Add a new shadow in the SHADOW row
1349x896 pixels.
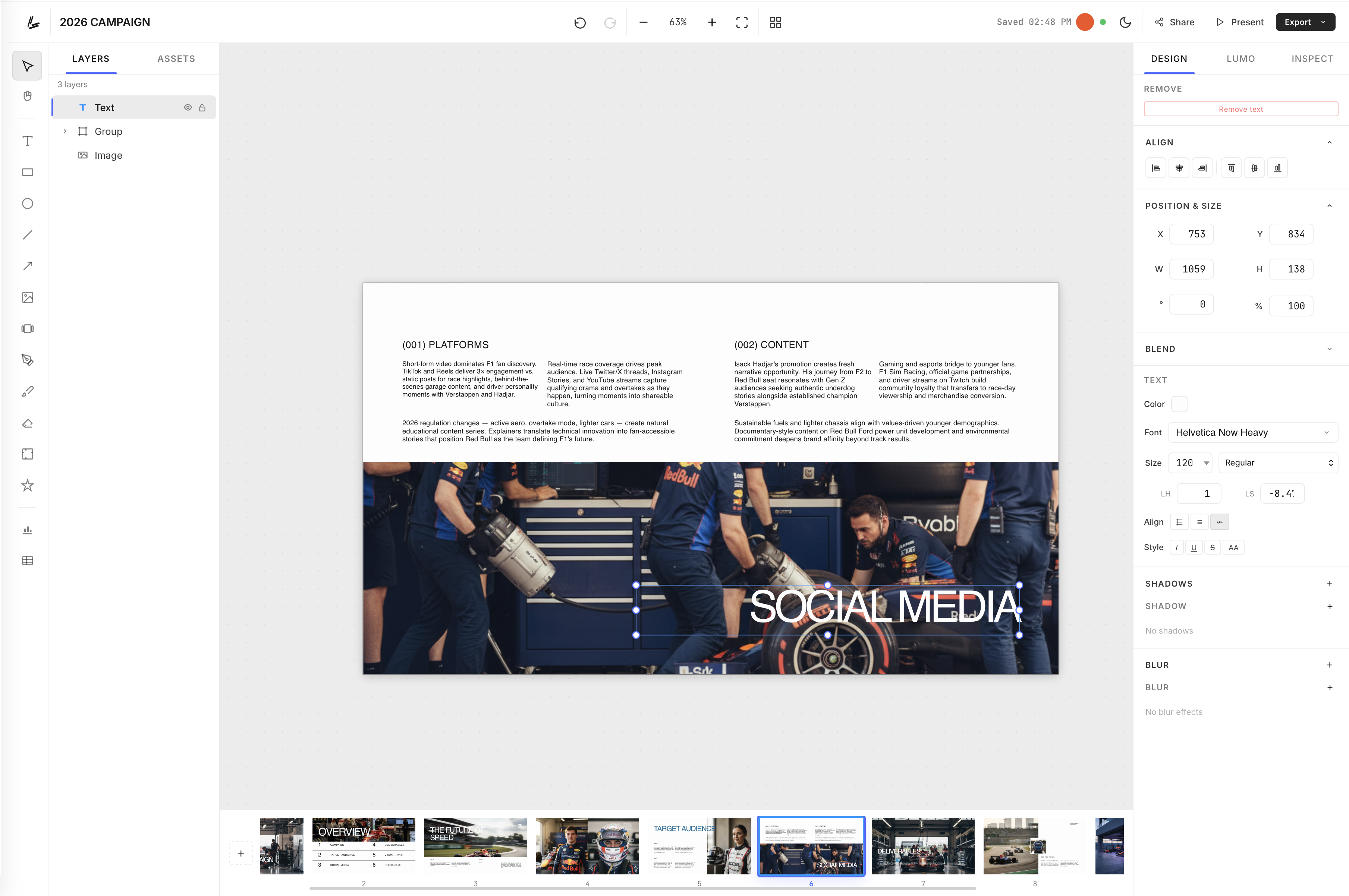click(x=1330, y=606)
